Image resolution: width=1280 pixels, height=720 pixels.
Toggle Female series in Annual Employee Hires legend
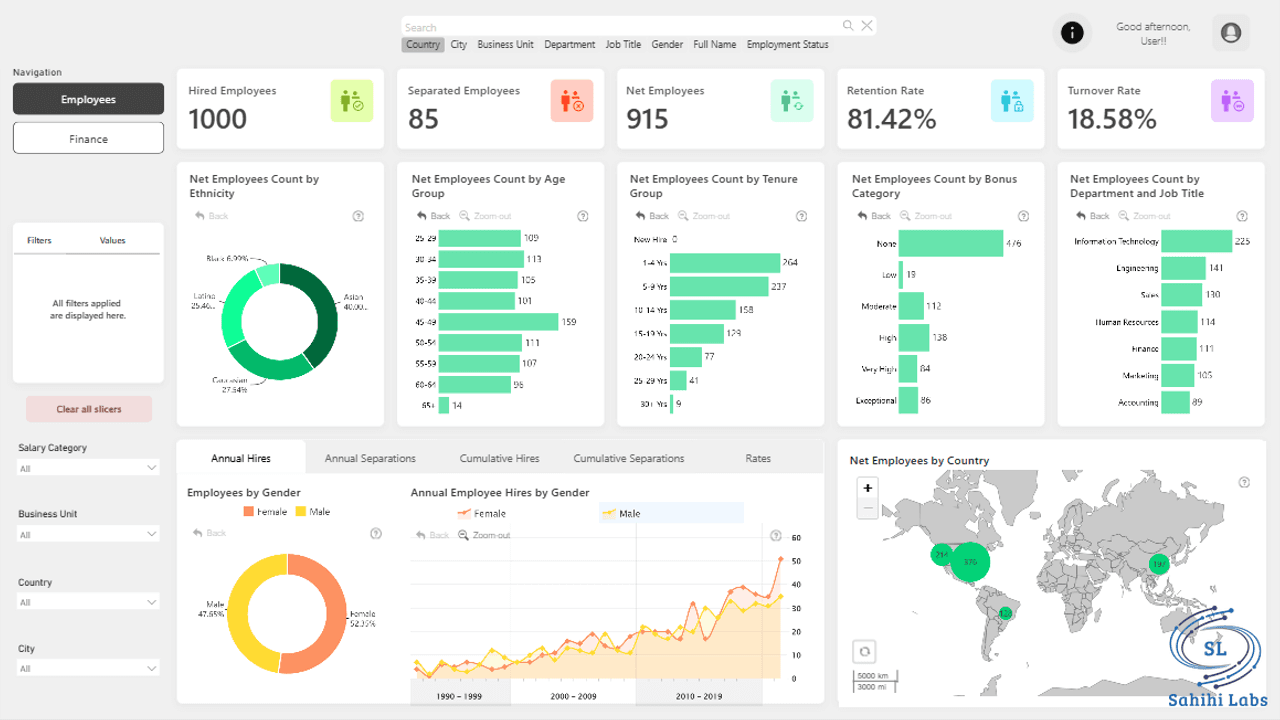tap(482, 513)
